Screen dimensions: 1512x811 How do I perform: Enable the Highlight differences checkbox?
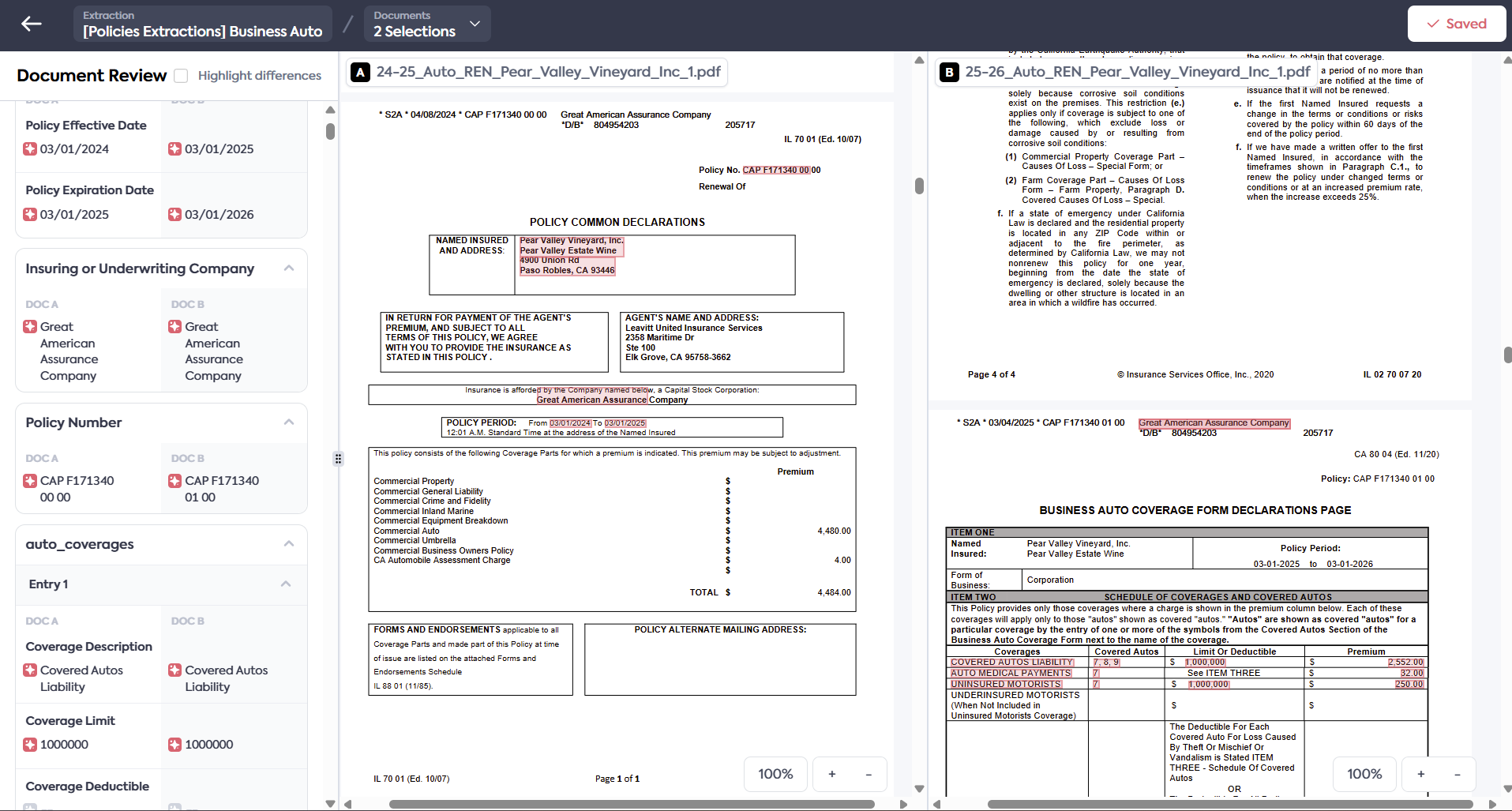click(x=181, y=76)
